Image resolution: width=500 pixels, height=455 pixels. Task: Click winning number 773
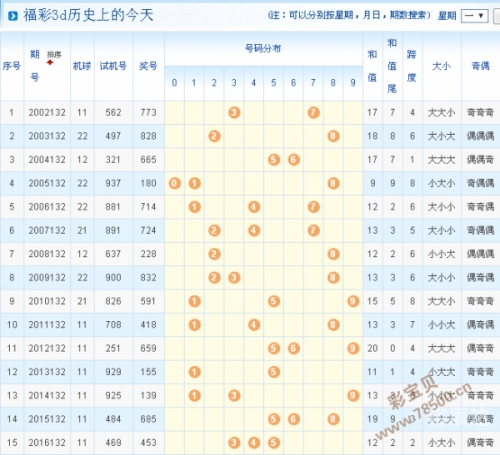148,113
